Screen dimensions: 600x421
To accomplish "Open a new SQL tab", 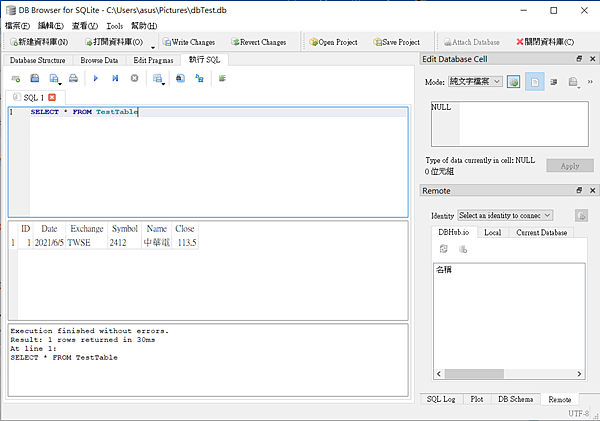I will [x=16, y=78].
